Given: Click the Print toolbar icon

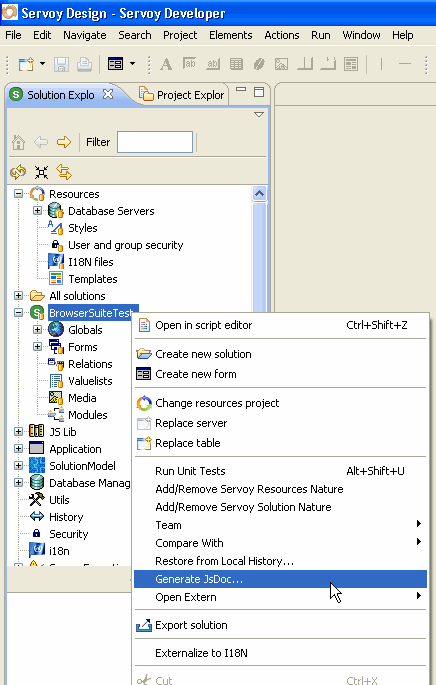Looking at the screenshot, I should coord(84,65).
